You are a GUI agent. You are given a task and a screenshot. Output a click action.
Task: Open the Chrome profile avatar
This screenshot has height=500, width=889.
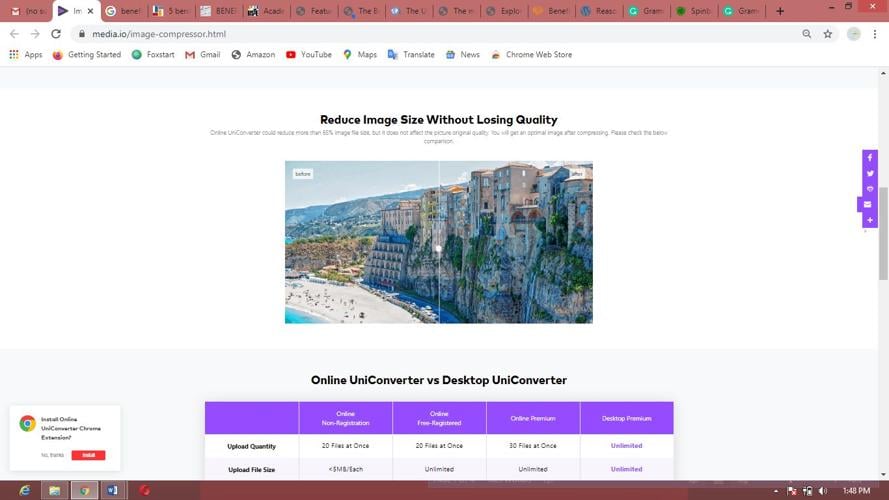[853, 34]
